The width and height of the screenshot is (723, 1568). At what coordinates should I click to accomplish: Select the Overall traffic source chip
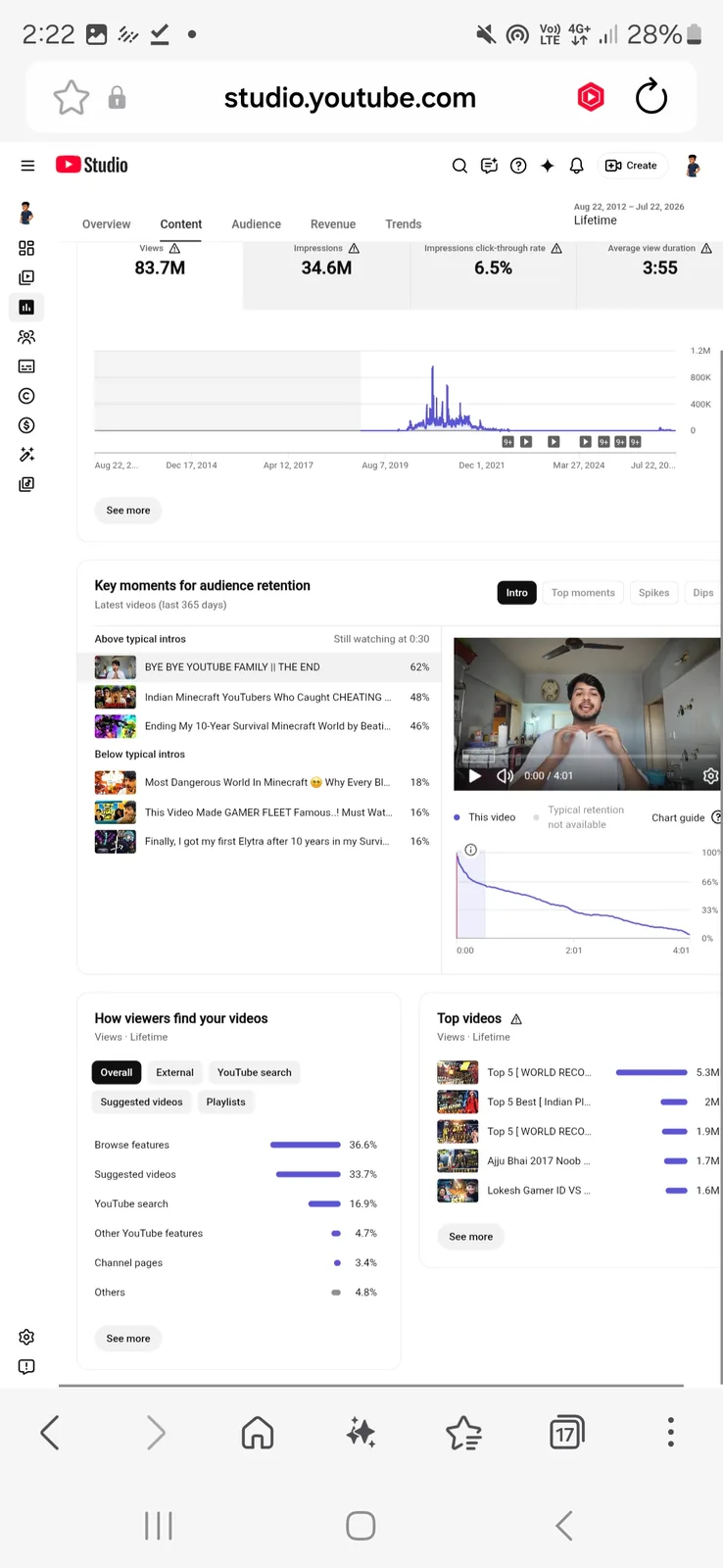pos(117,1073)
